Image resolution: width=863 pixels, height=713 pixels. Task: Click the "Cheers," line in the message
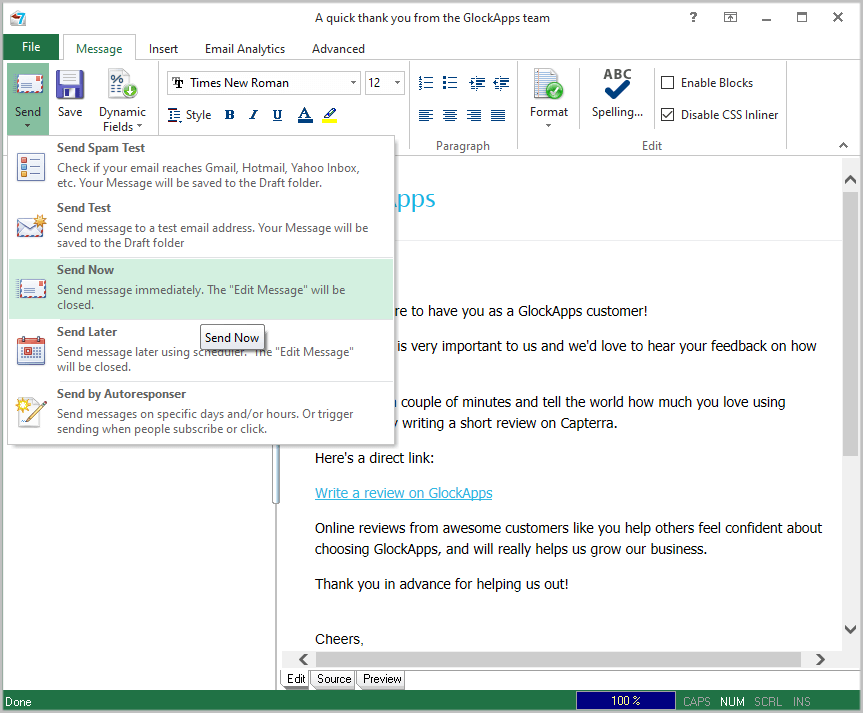(339, 639)
